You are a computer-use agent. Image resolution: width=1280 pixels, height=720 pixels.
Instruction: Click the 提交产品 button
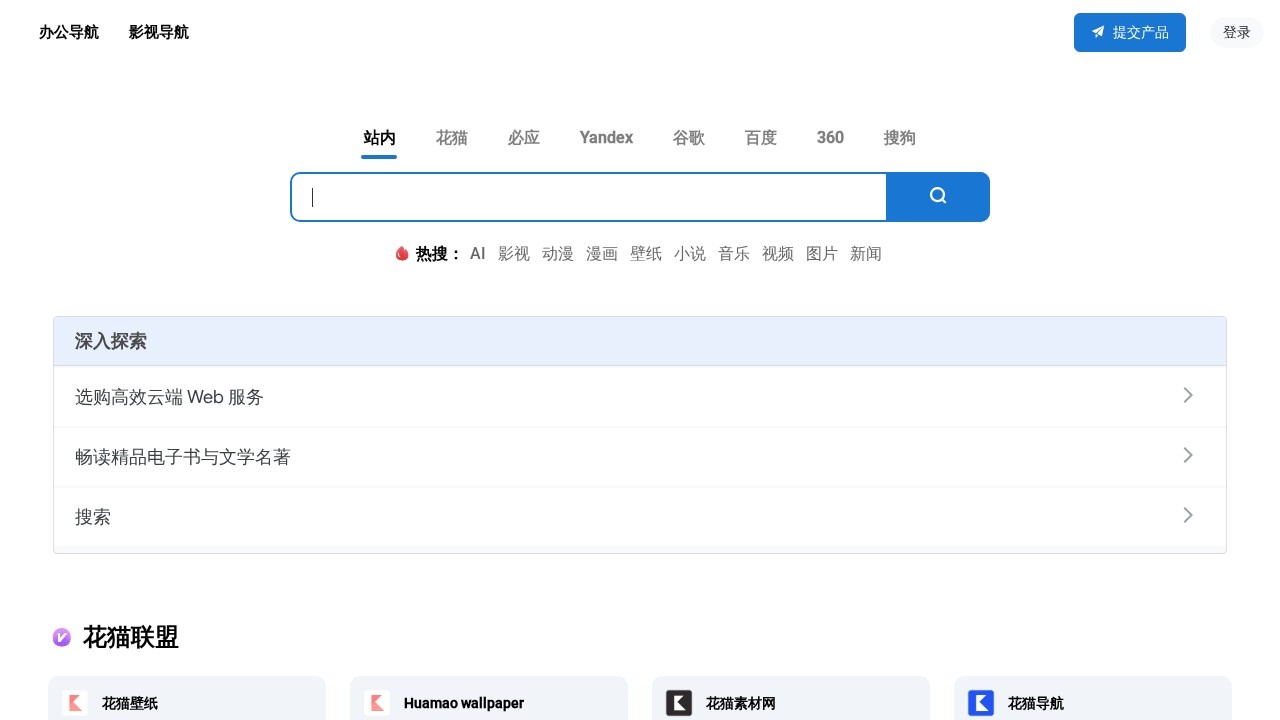click(1130, 32)
